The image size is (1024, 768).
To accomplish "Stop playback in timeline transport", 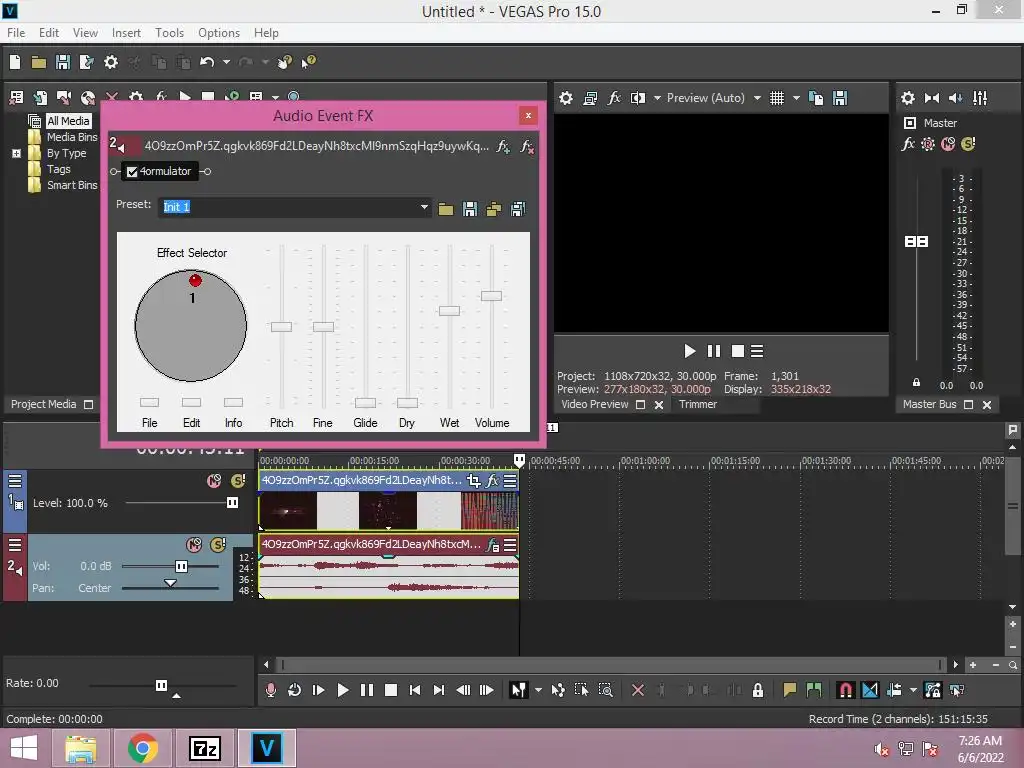I will tap(391, 690).
